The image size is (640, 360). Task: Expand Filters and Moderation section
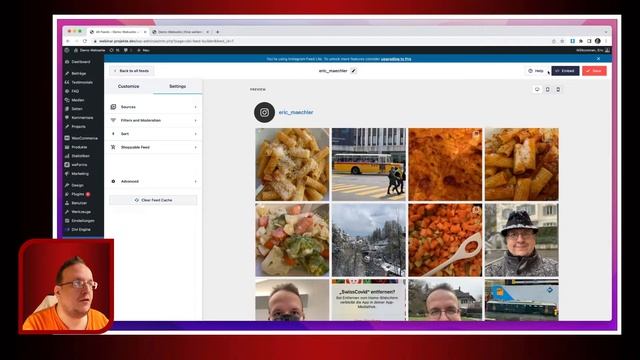point(153,120)
